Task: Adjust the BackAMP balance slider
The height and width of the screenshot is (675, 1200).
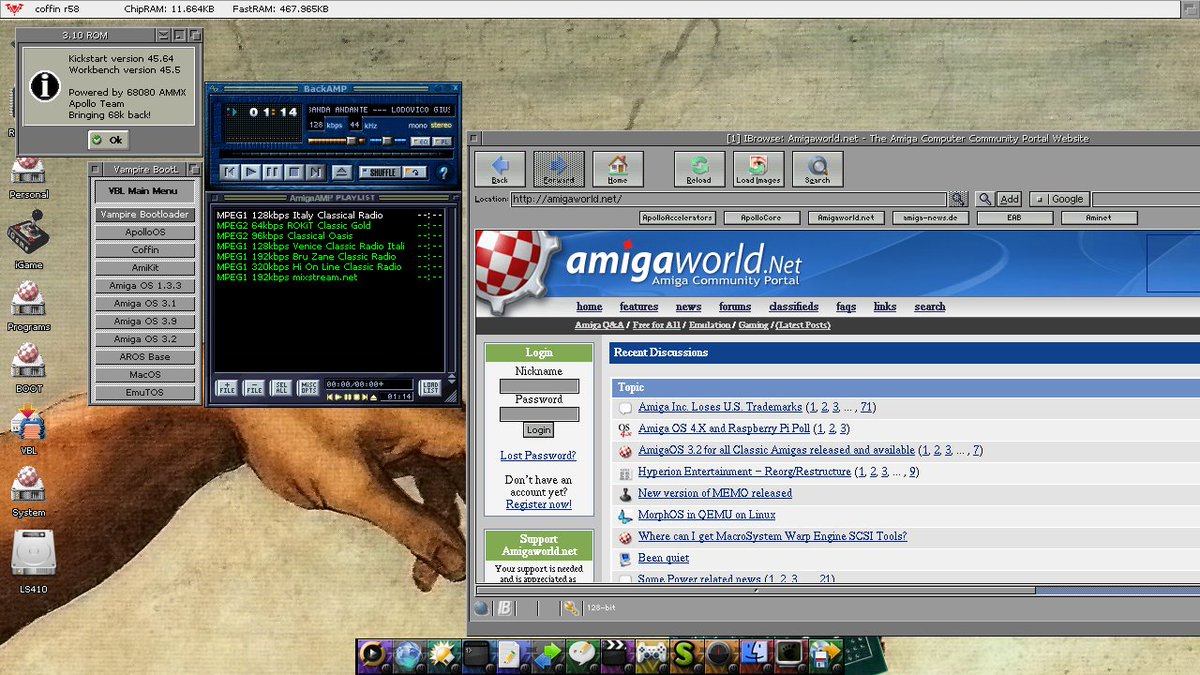Action: [x=387, y=141]
